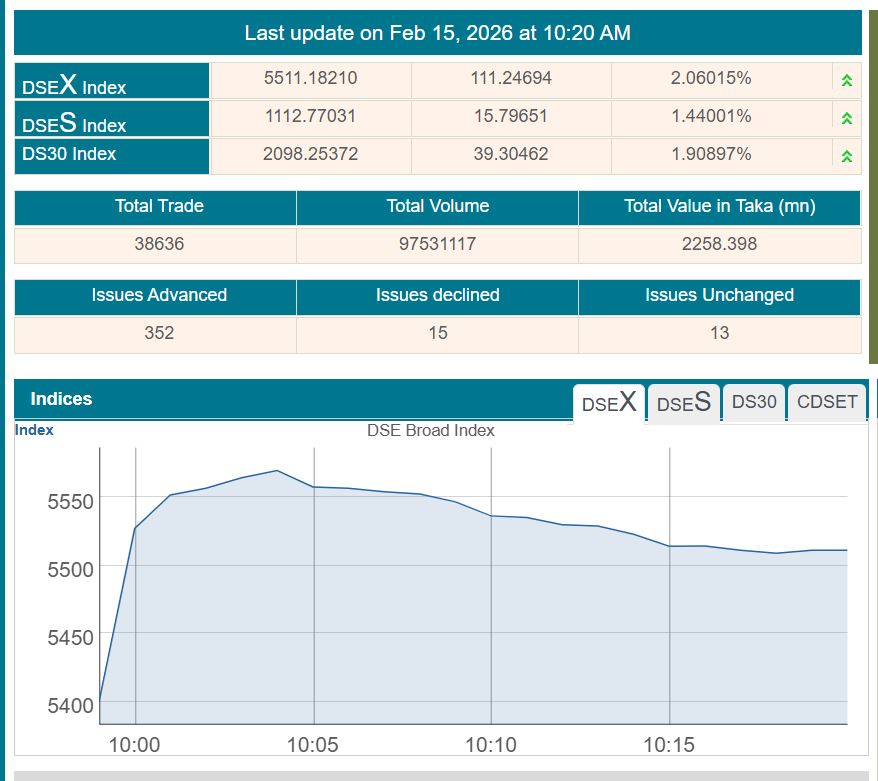Click the Issues Advanced count 352
Screen dimensions: 878x781
(x=159, y=333)
